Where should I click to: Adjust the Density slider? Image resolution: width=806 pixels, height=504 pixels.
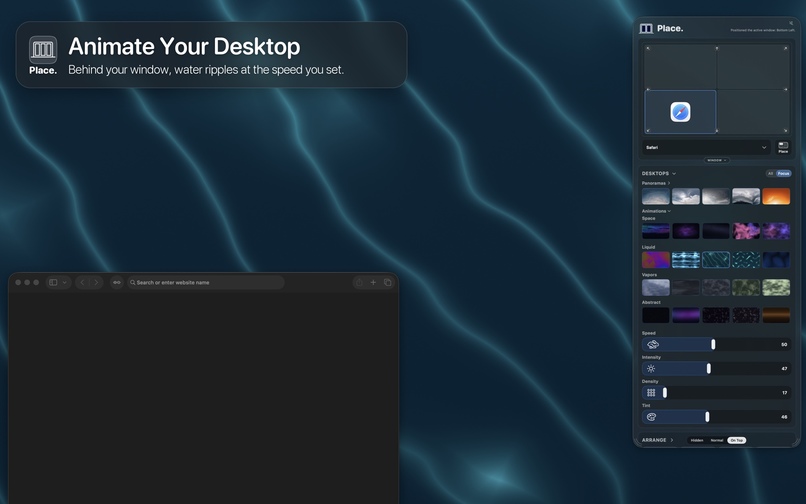coord(716,393)
